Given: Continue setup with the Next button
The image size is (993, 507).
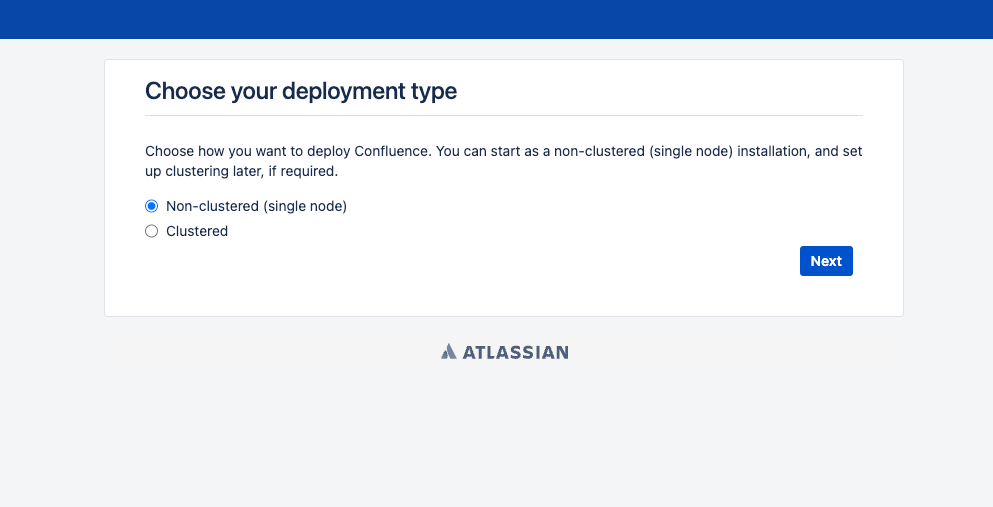Looking at the screenshot, I should click(826, 261).
